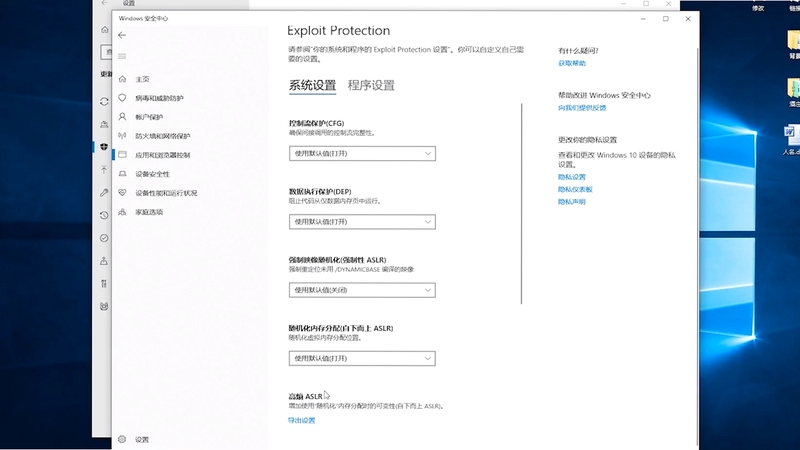
Task: Open 应用和浏览器控制 in the navigation pane
Action: (163, 155)
